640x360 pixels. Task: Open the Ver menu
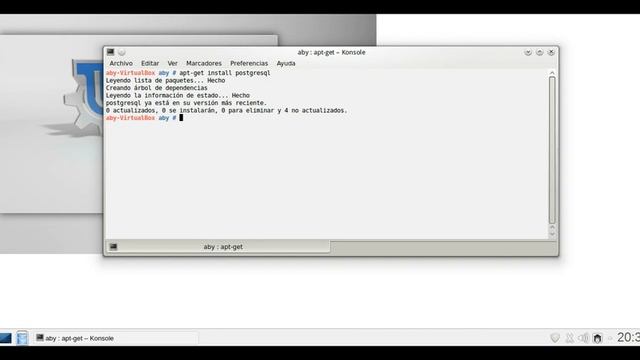click(x=172, y=63)
